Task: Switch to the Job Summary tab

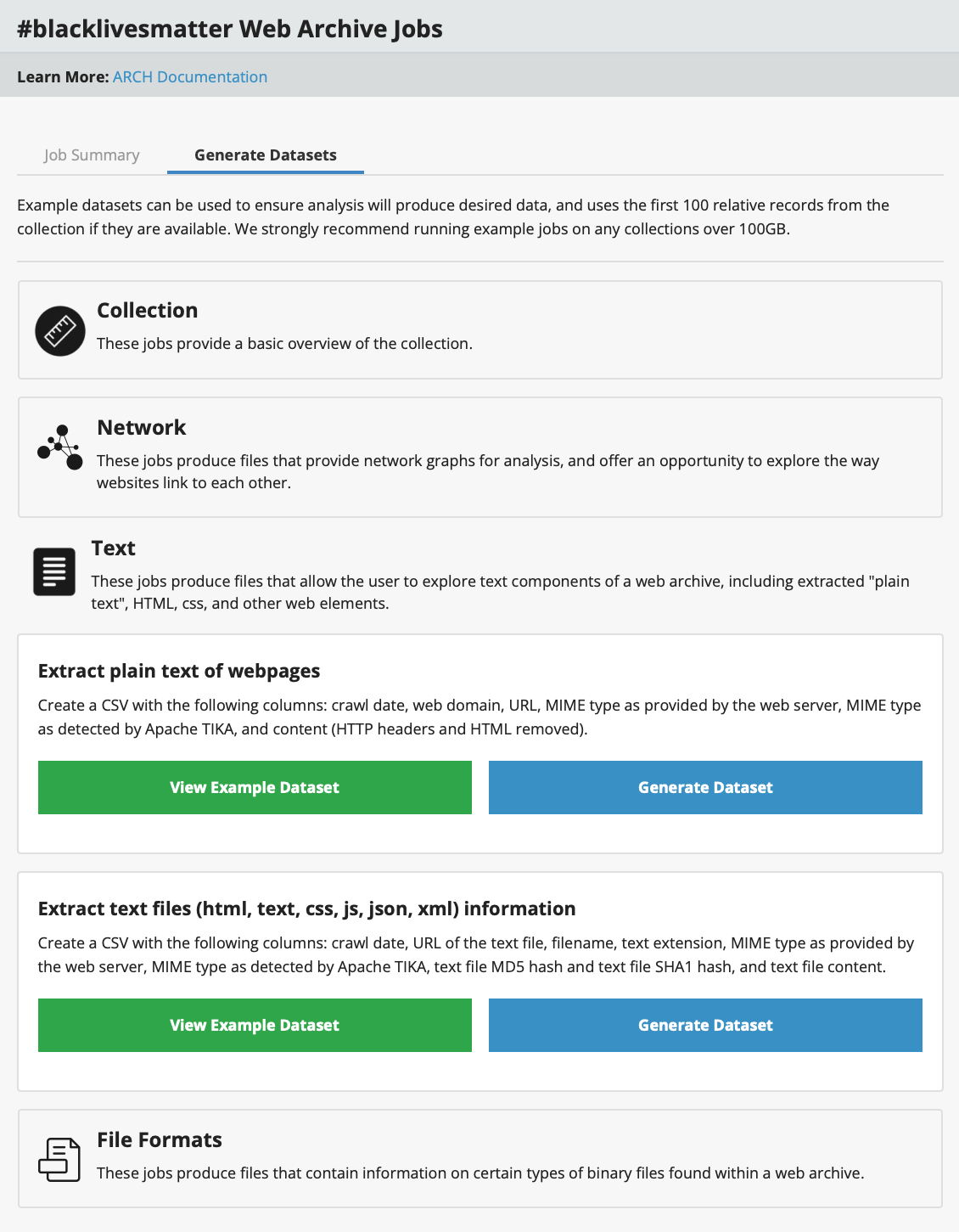Action: coord(92,155)
